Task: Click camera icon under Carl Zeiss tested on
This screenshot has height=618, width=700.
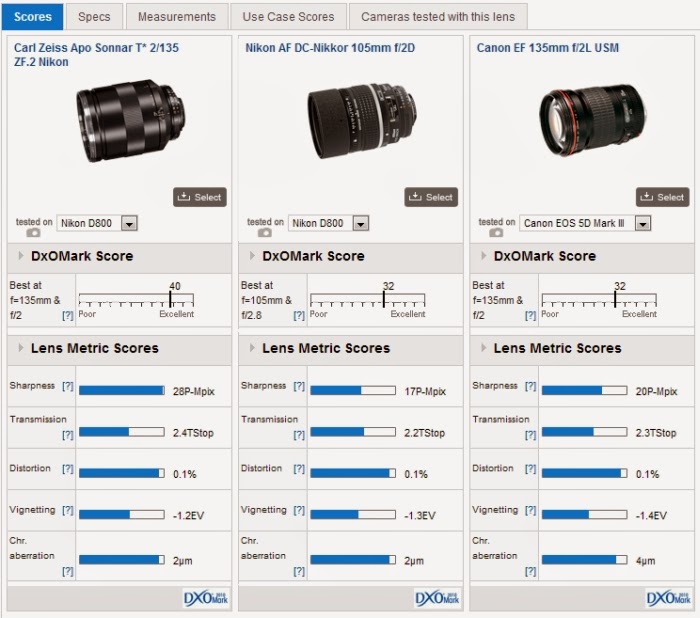Action: pos(33,233)
